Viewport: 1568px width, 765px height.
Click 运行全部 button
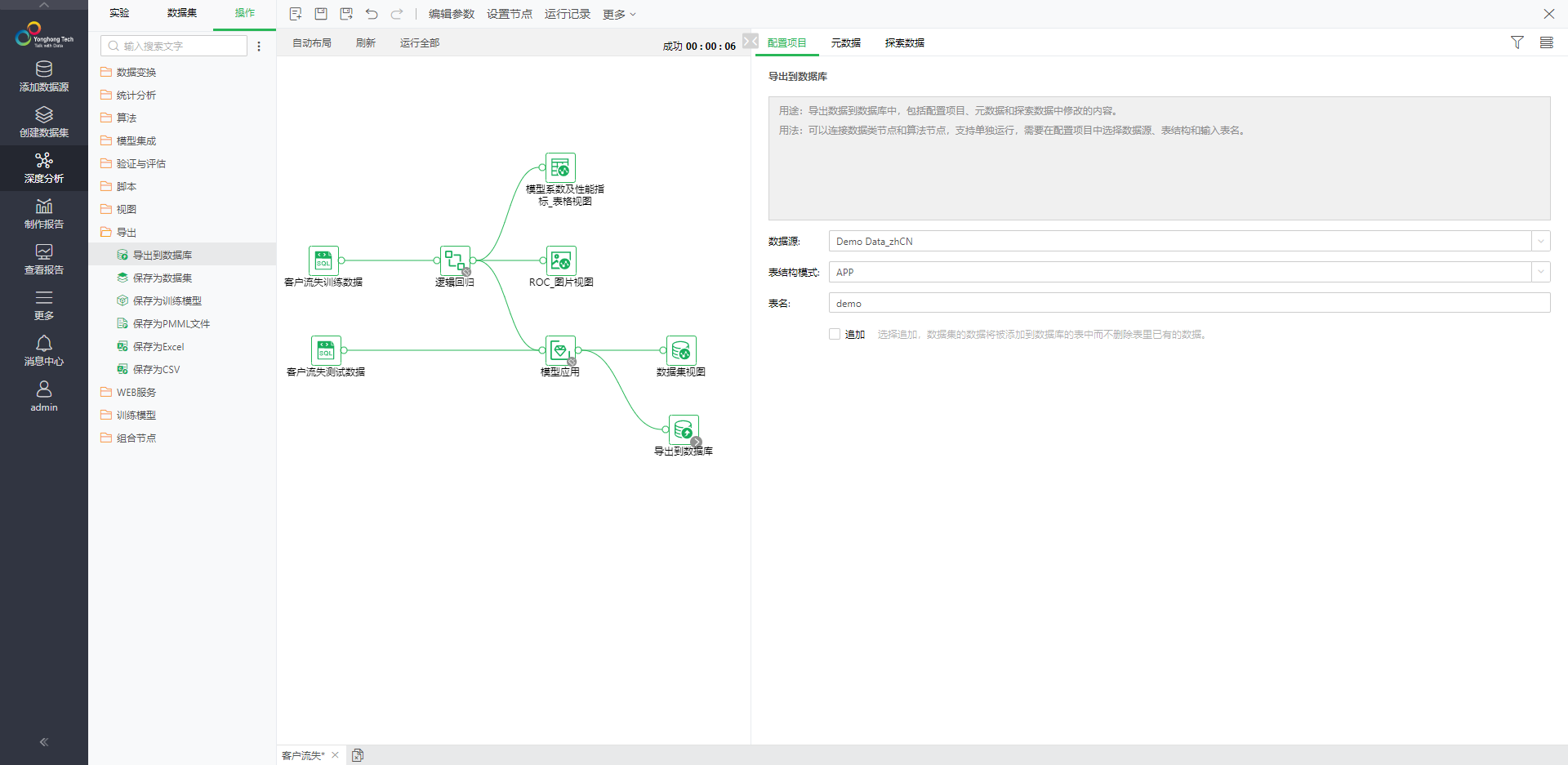pyautogui.click(x=420, y=42)
